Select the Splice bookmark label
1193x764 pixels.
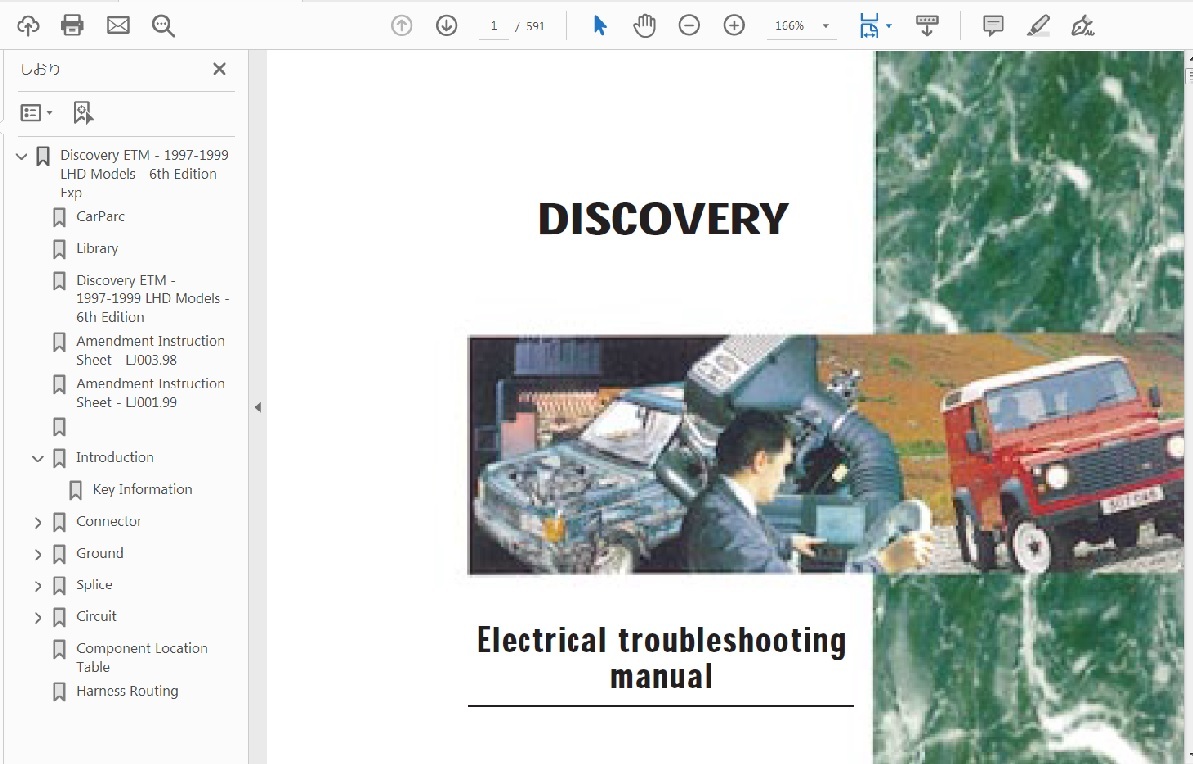(94, 584)
